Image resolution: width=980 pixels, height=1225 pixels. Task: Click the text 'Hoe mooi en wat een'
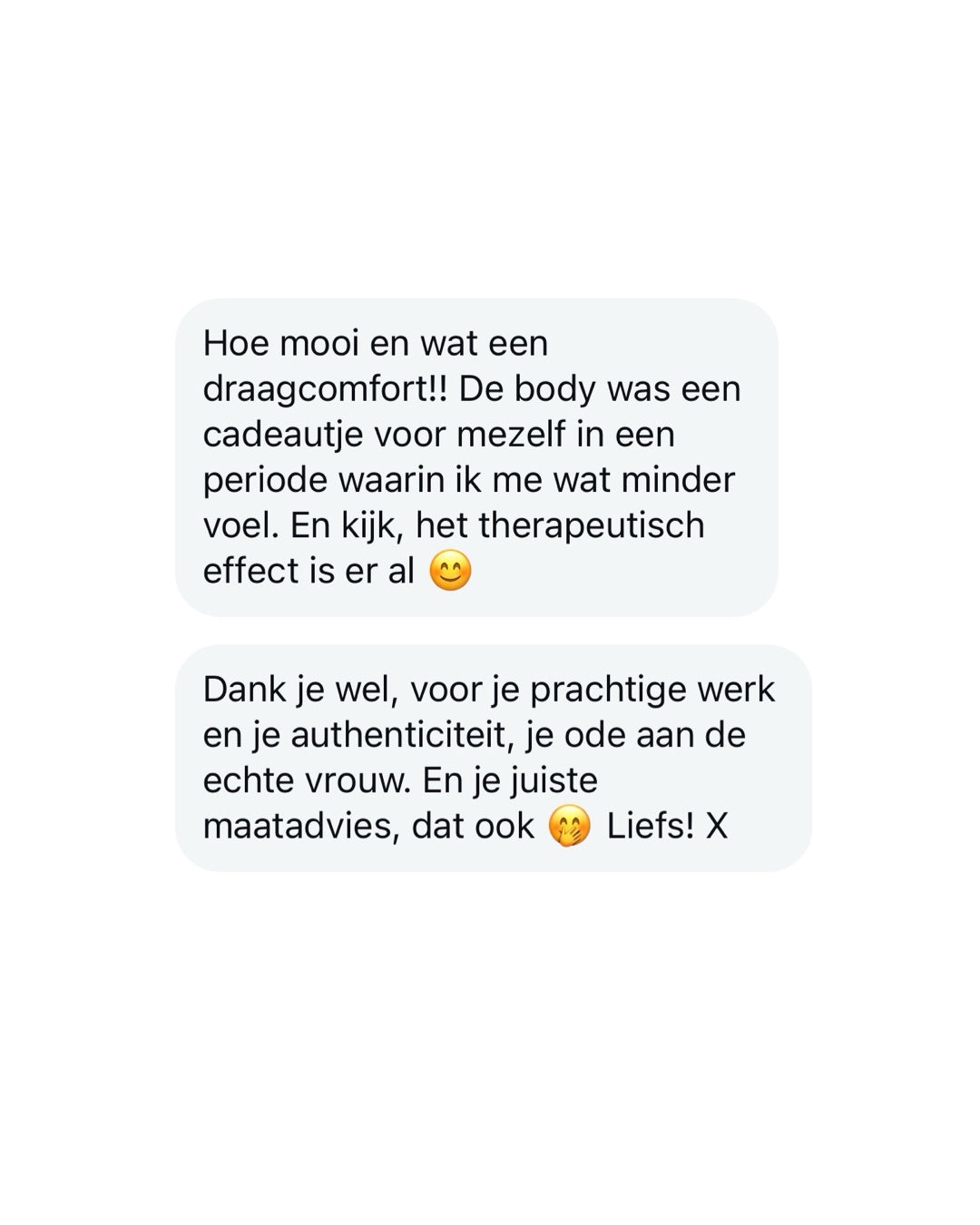376,344
